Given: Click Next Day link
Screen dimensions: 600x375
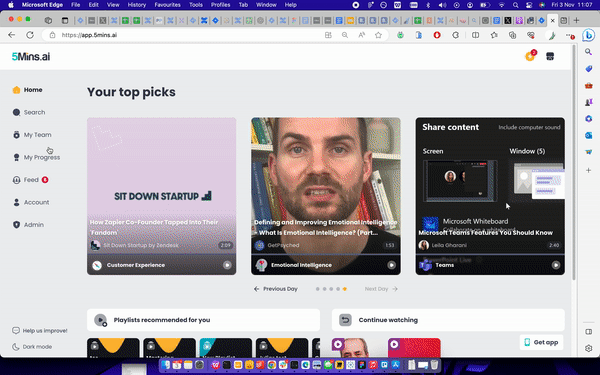Looking at the screenshot, I should [x=381, y=289].
